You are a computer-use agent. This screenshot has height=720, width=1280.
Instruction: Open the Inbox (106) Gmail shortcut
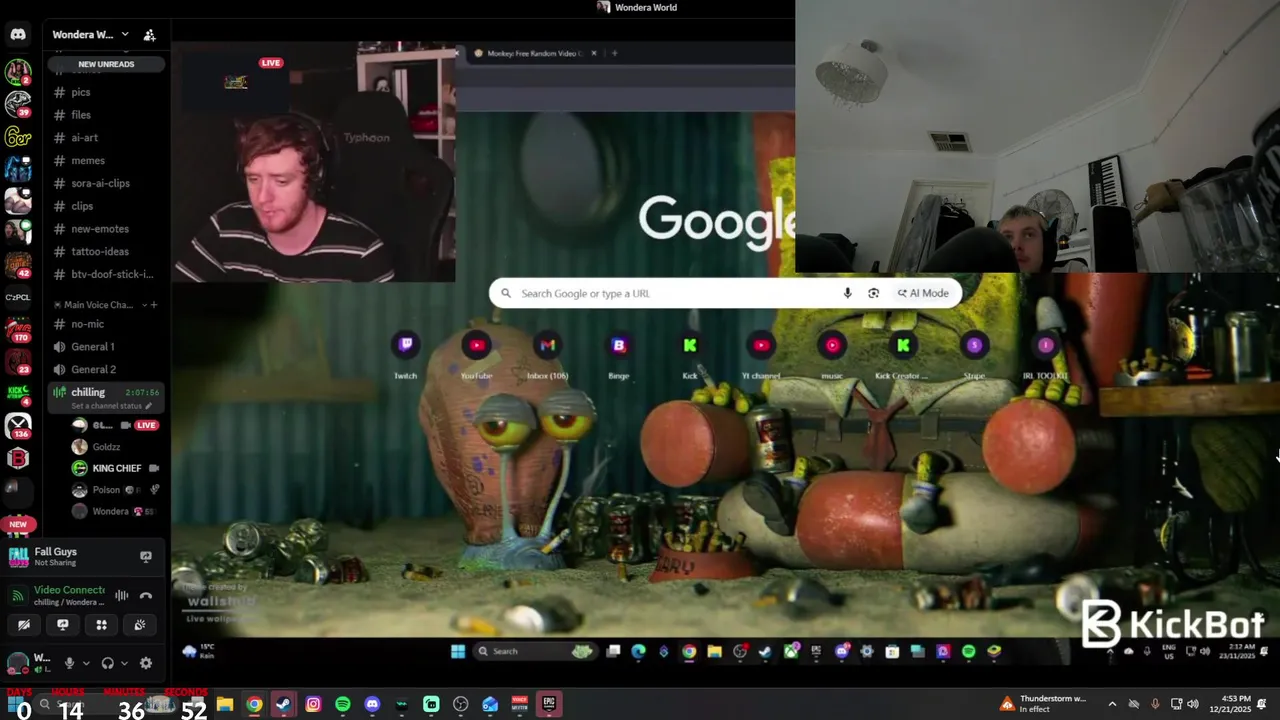click(x=547, y=346)
